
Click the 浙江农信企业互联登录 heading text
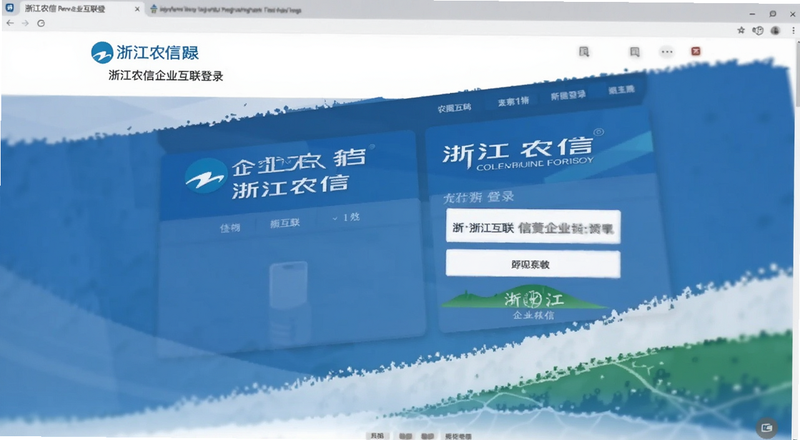(x=166, y=76)
